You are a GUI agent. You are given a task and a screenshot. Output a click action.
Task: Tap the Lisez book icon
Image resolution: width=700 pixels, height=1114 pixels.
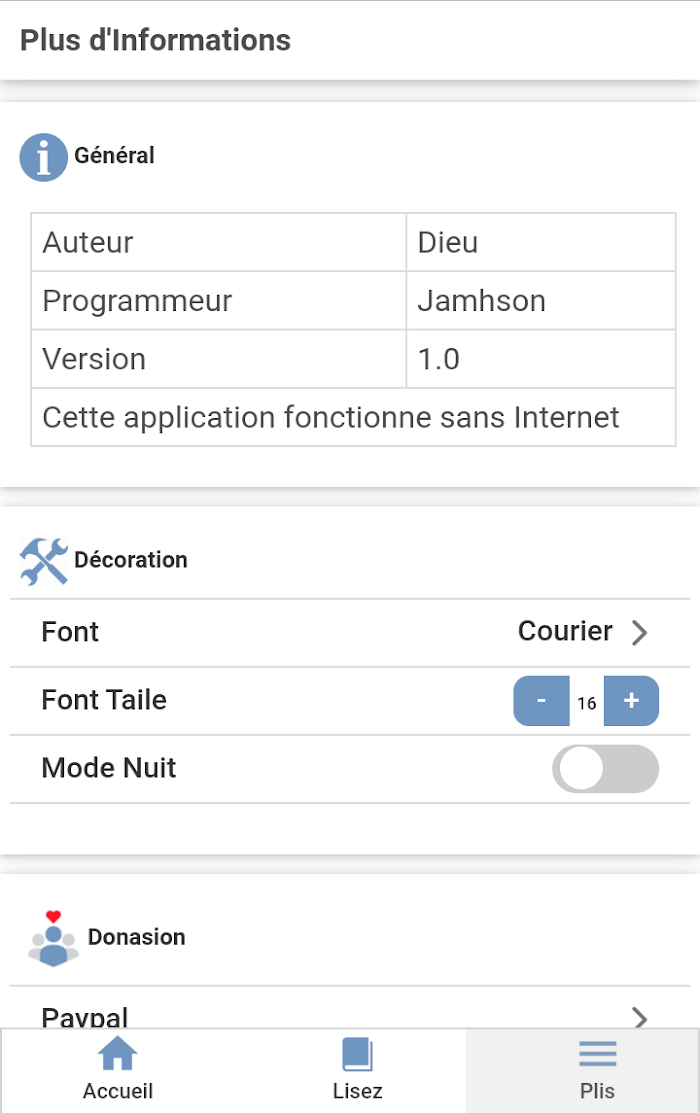point(357,1054)
